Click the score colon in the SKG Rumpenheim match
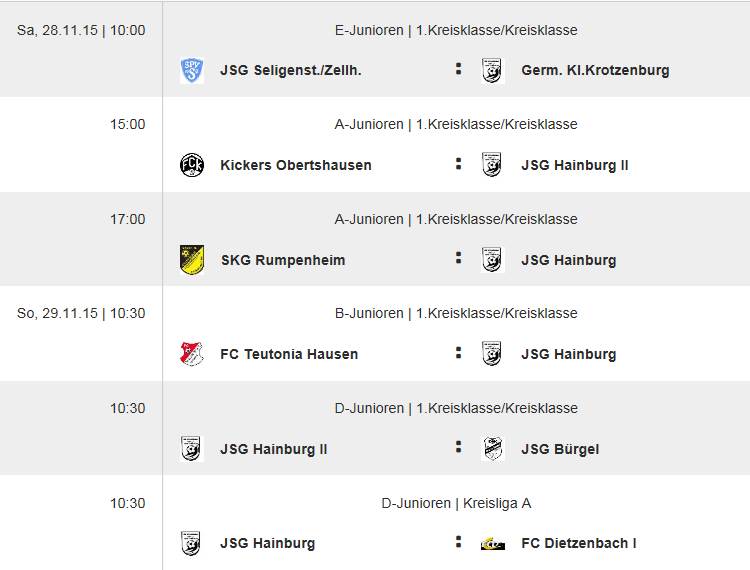The width and height of the screenshot is (750, 570). (x=458, y=258)
